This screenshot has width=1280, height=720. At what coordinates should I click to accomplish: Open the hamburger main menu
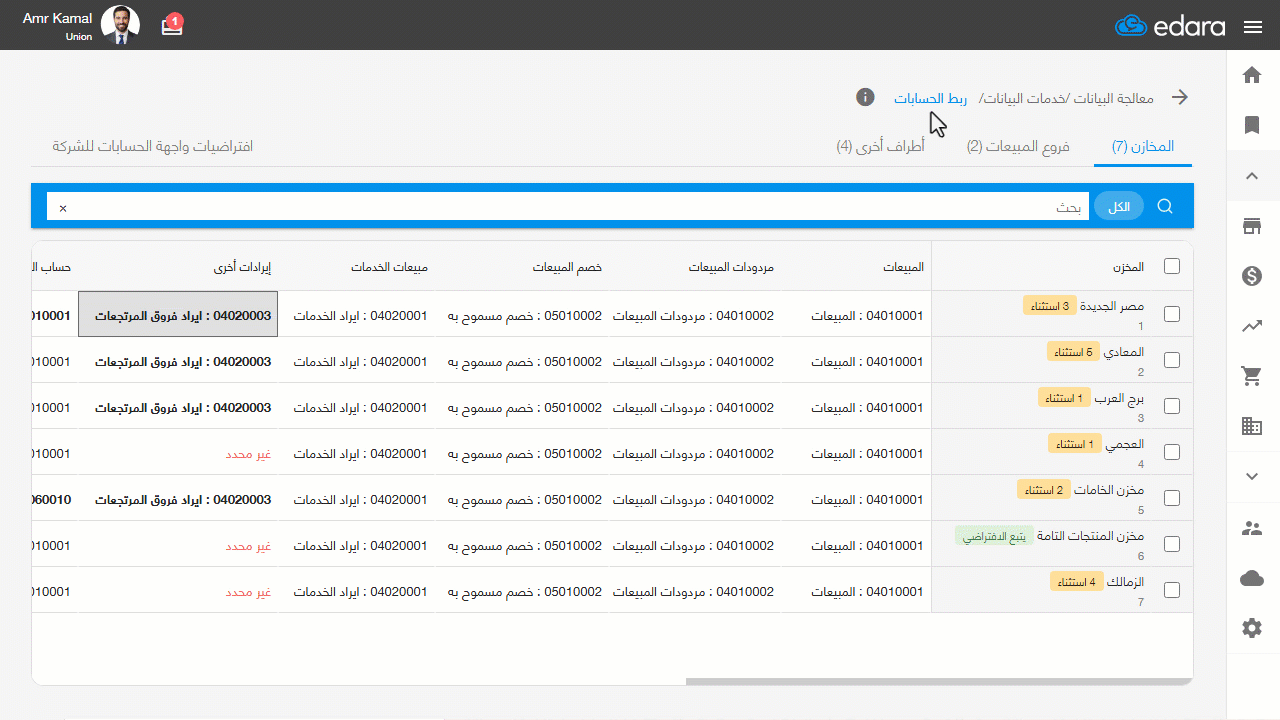click(1253, 27)
